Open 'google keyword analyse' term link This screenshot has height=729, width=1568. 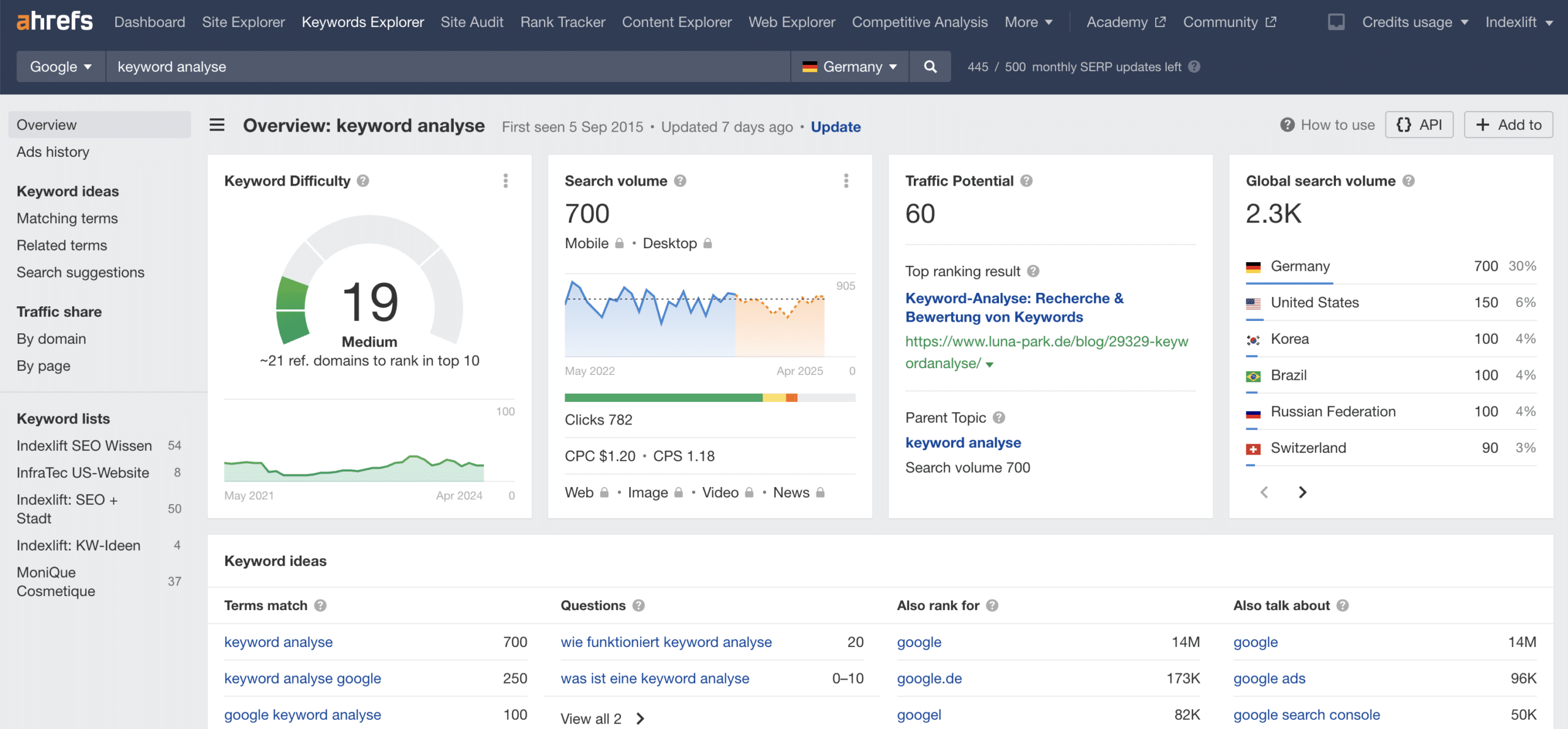pyautogui.click(x=303, y=714)
